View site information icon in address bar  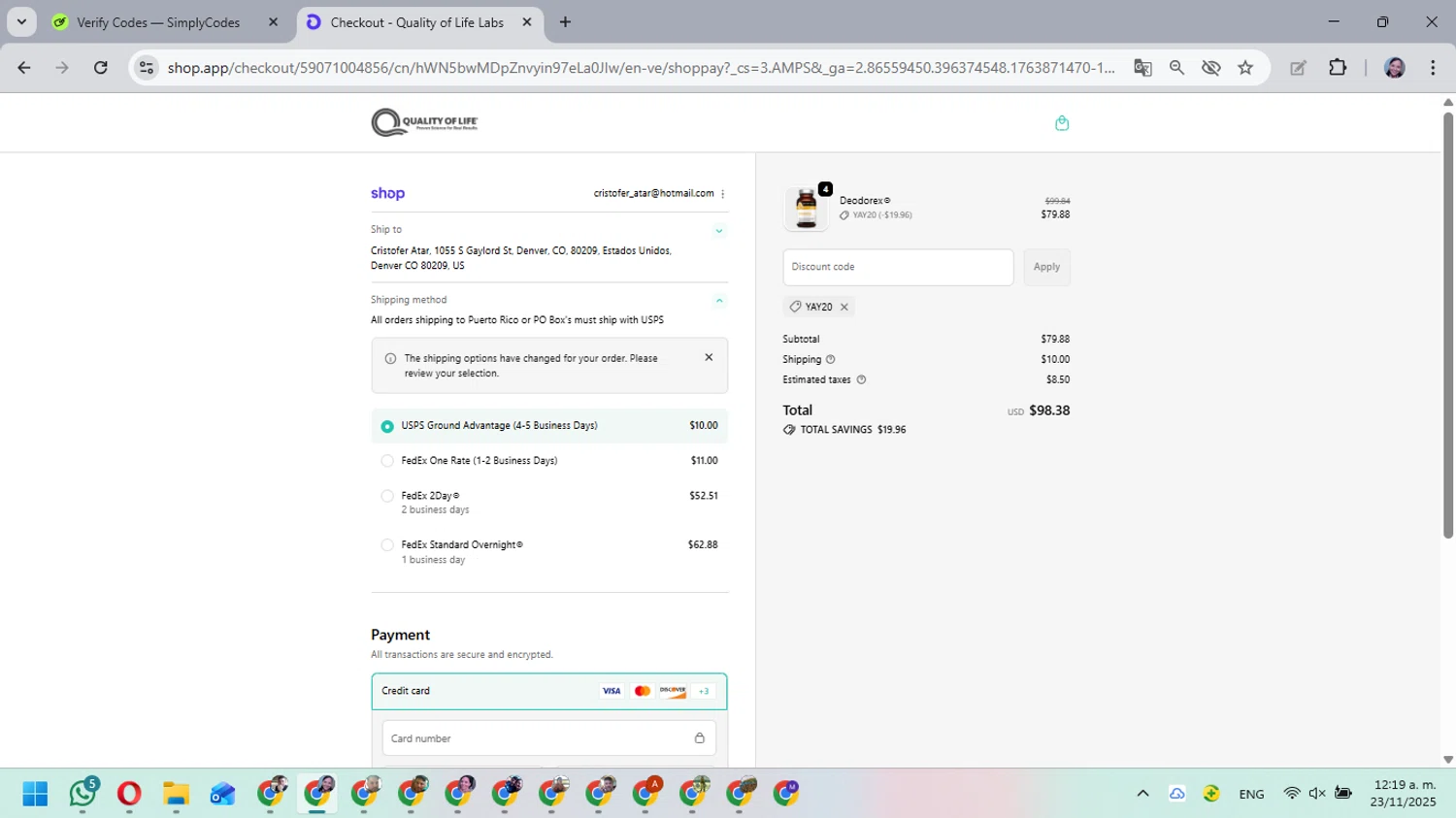[147, 68]
